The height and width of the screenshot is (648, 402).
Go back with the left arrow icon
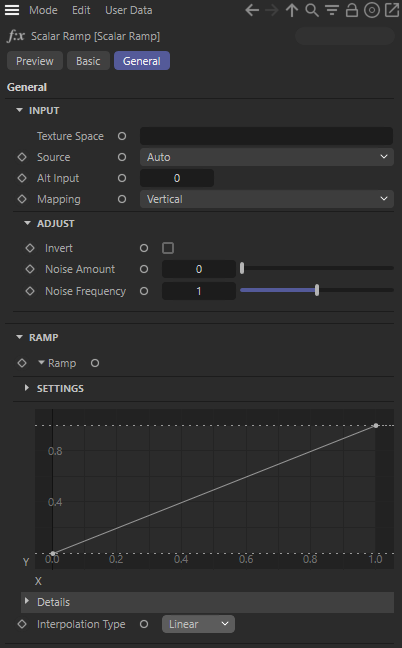pyautogui.click(x=252, y=10)
